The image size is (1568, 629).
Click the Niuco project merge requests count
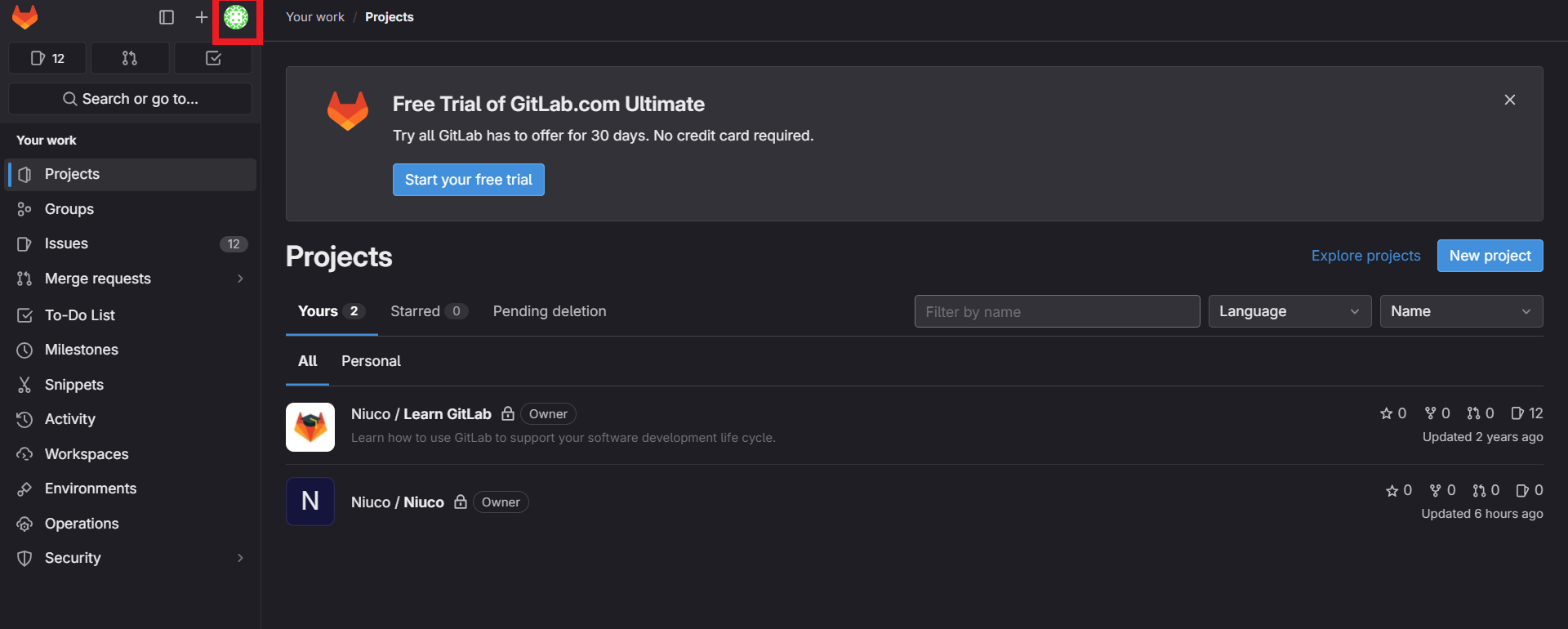[1486, 490]
